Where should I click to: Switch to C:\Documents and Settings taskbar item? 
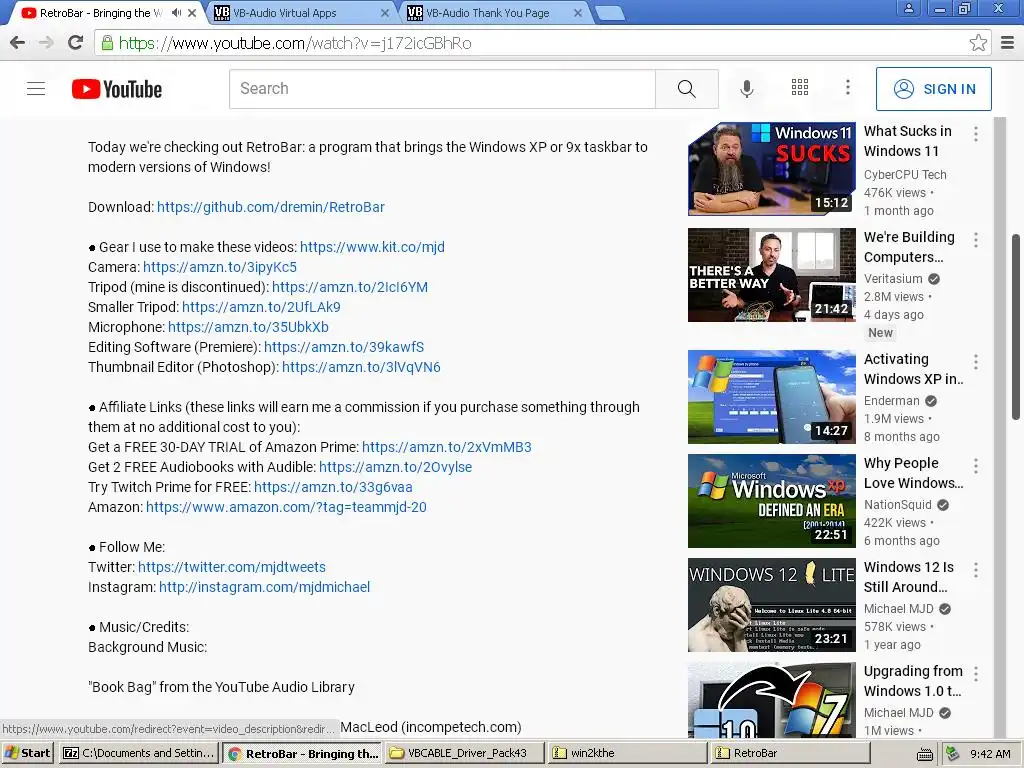(x=138, y=753)
